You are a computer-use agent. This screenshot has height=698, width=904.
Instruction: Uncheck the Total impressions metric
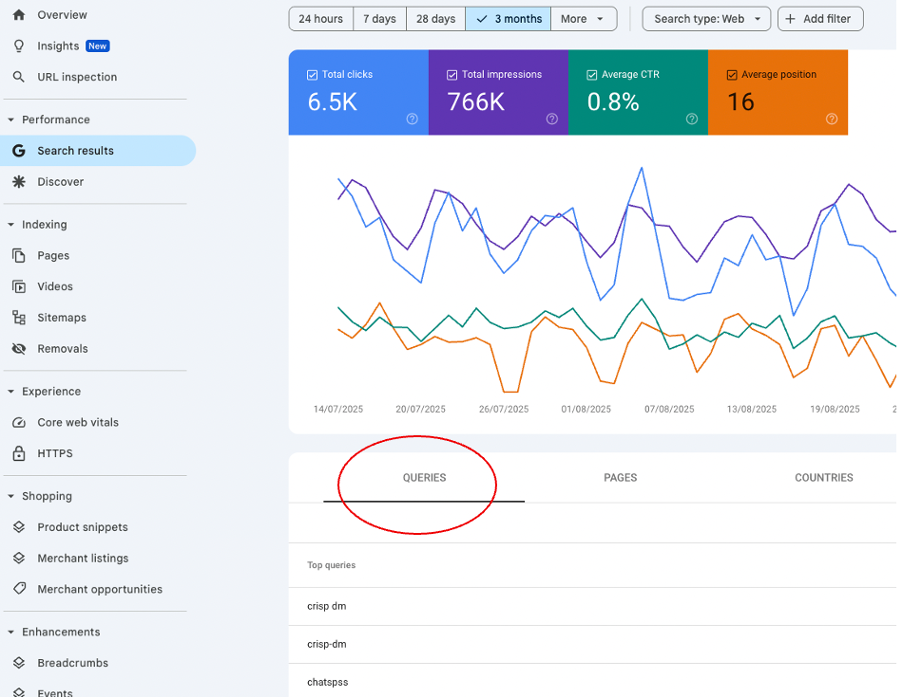coord(453,75)
